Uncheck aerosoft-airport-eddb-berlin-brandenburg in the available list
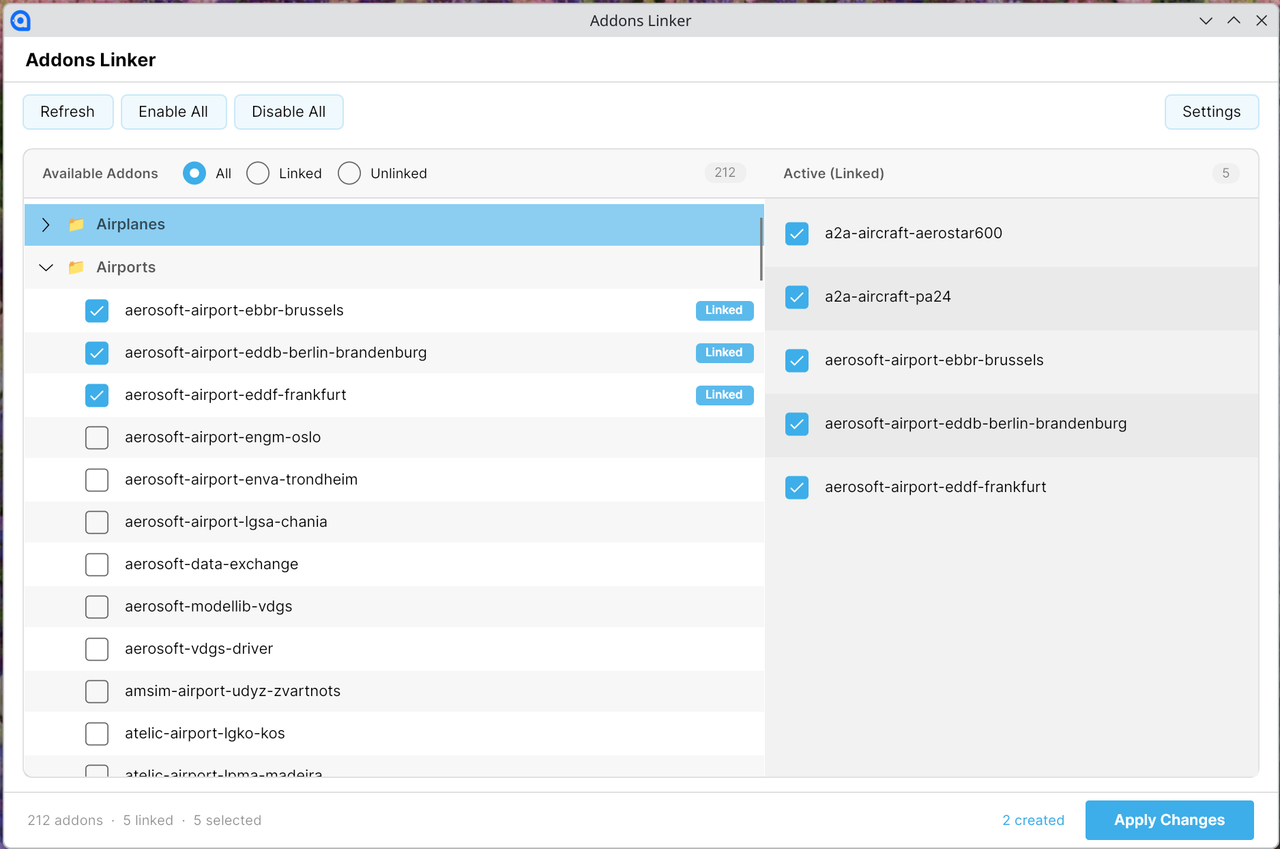This screenshot has height=849, width=1280. tap(97, 353)
